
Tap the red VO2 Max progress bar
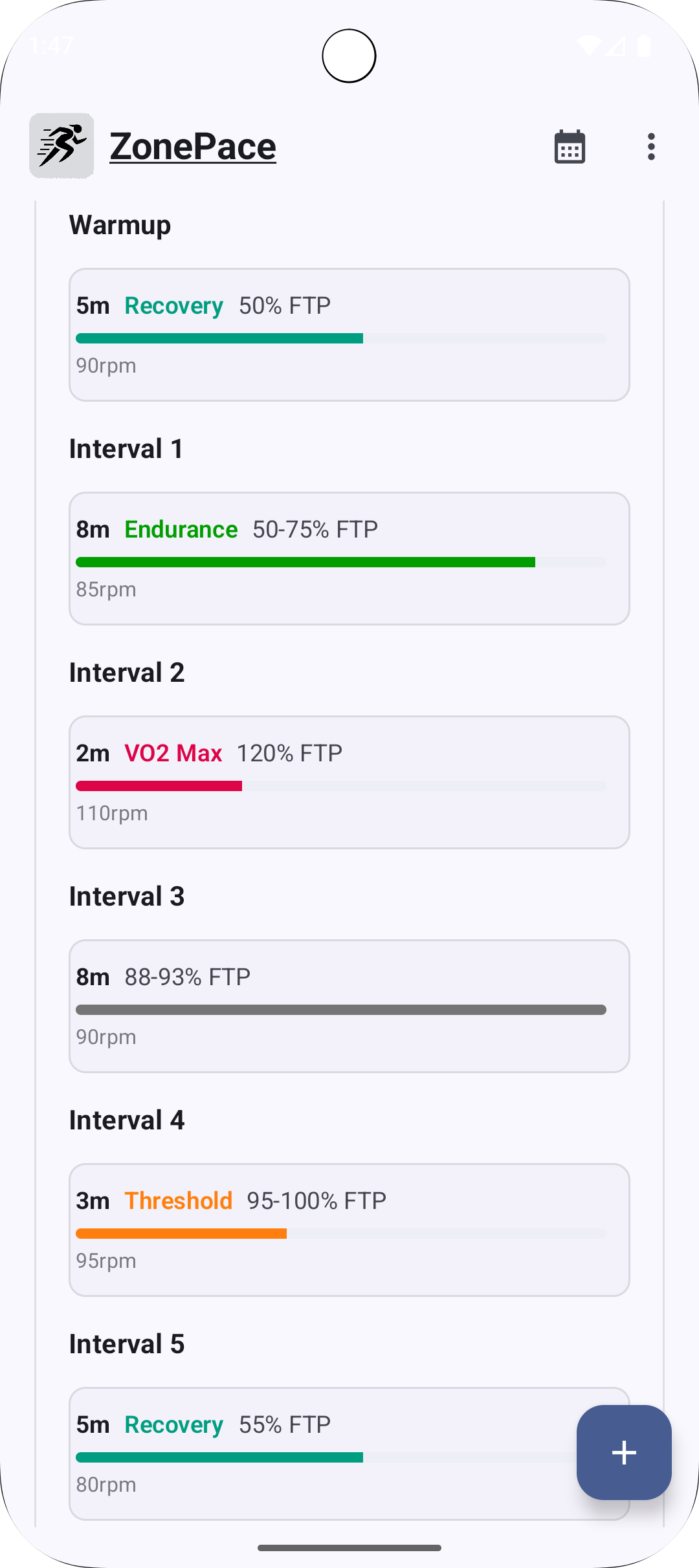point(159,786)
